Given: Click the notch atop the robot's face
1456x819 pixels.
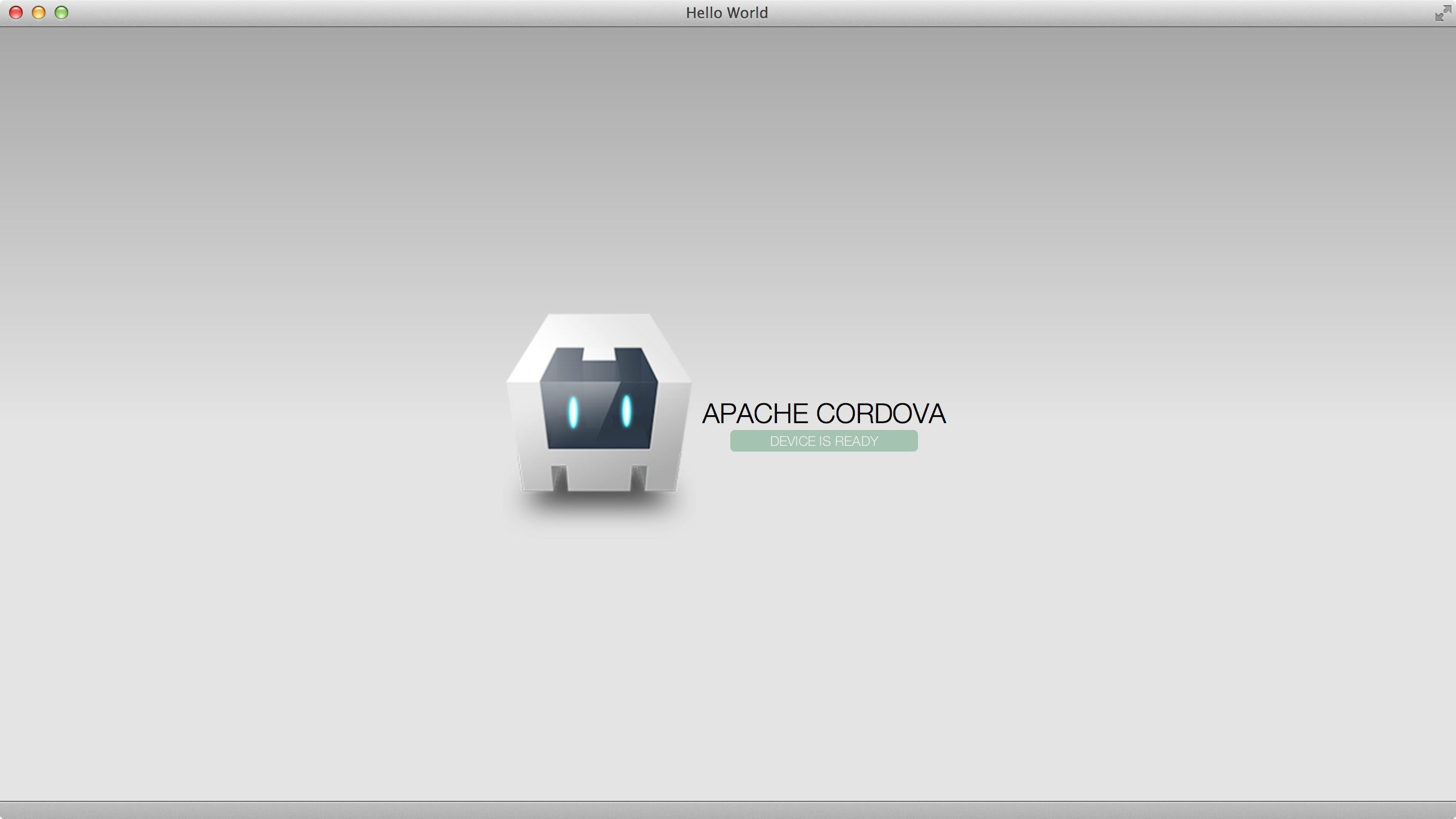Looking at the screenshot, I should (x=599, y=354).
